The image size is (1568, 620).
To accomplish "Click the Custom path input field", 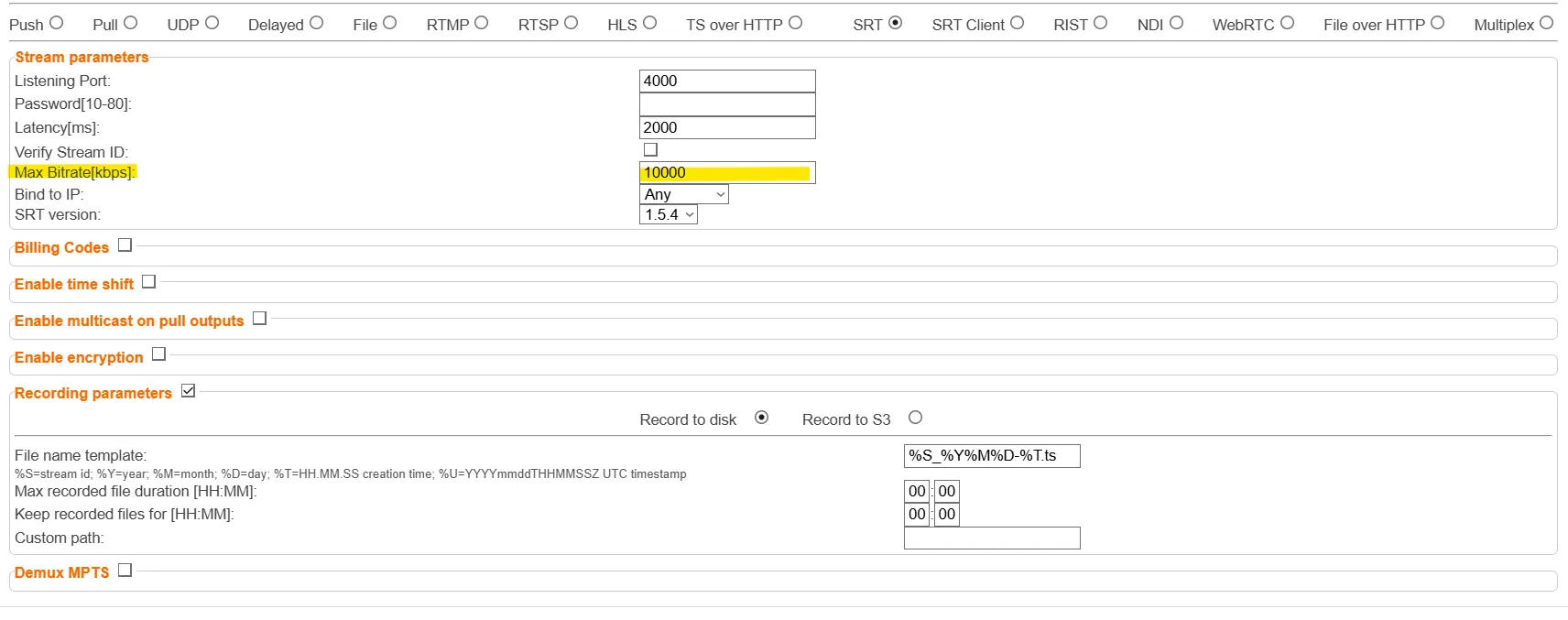I will [x=992, y=538].
